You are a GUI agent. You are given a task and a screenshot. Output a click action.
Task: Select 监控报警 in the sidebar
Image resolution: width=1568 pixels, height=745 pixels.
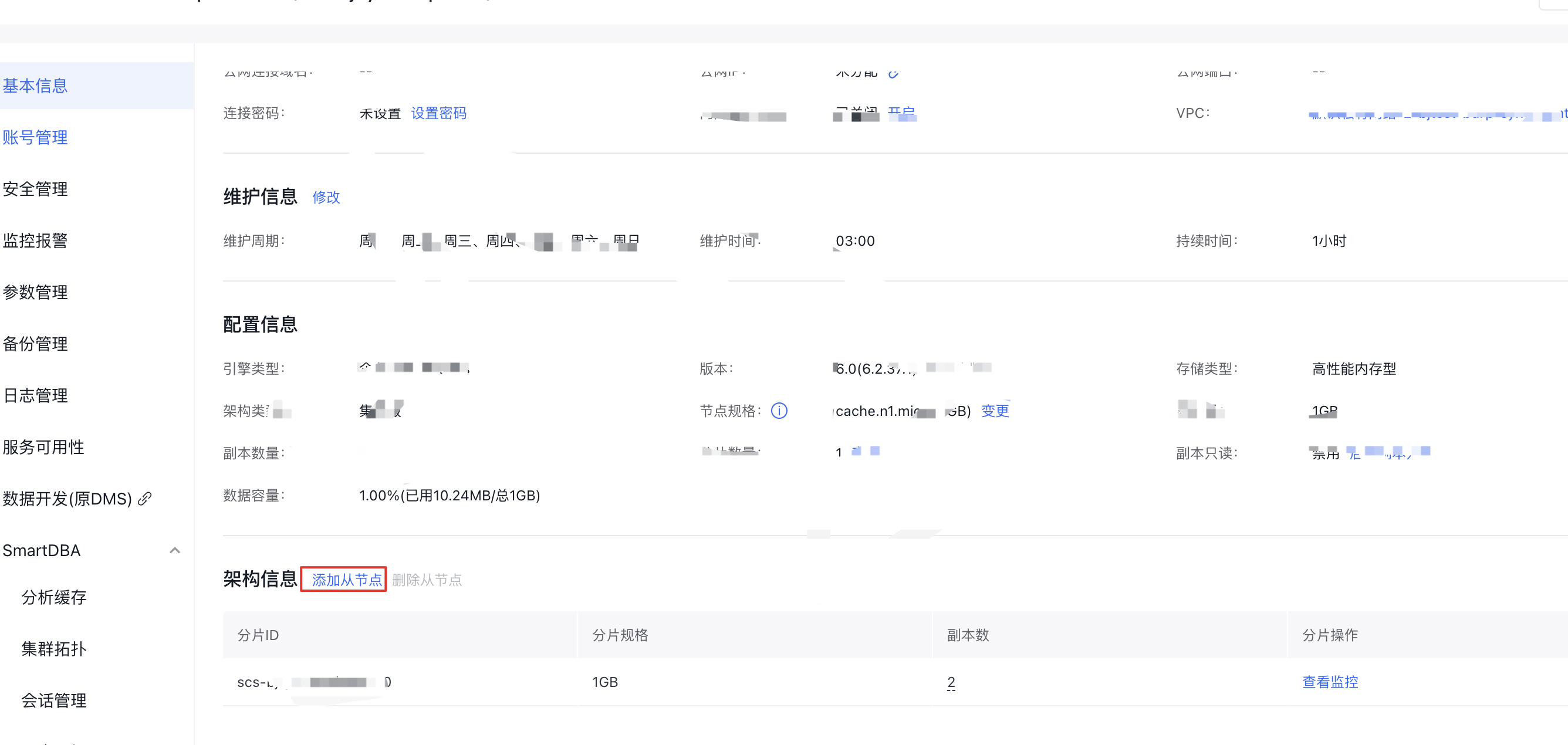(x=35, y=241)
